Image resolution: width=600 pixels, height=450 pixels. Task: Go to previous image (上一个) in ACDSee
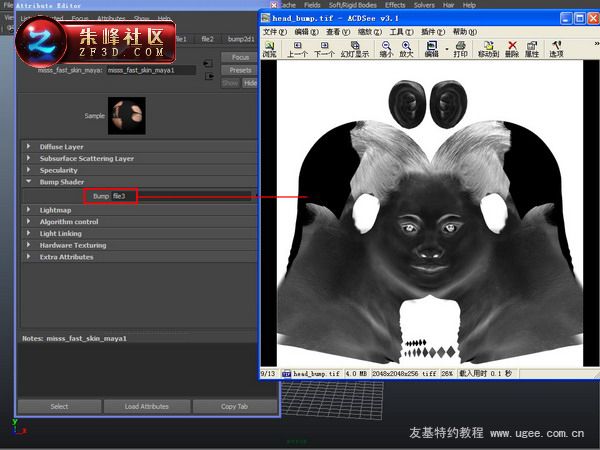[297, 49]
